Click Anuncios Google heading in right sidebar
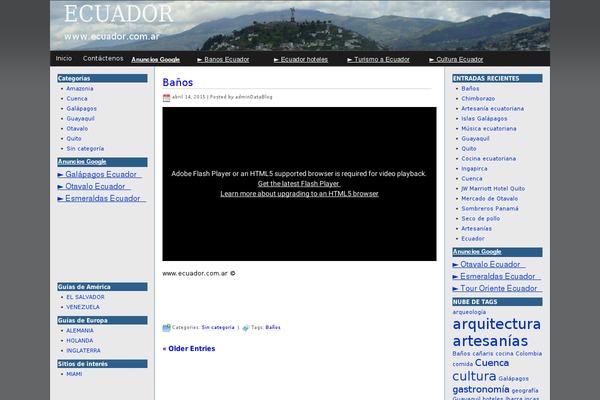The image size is (600, 400). [477, 252]
